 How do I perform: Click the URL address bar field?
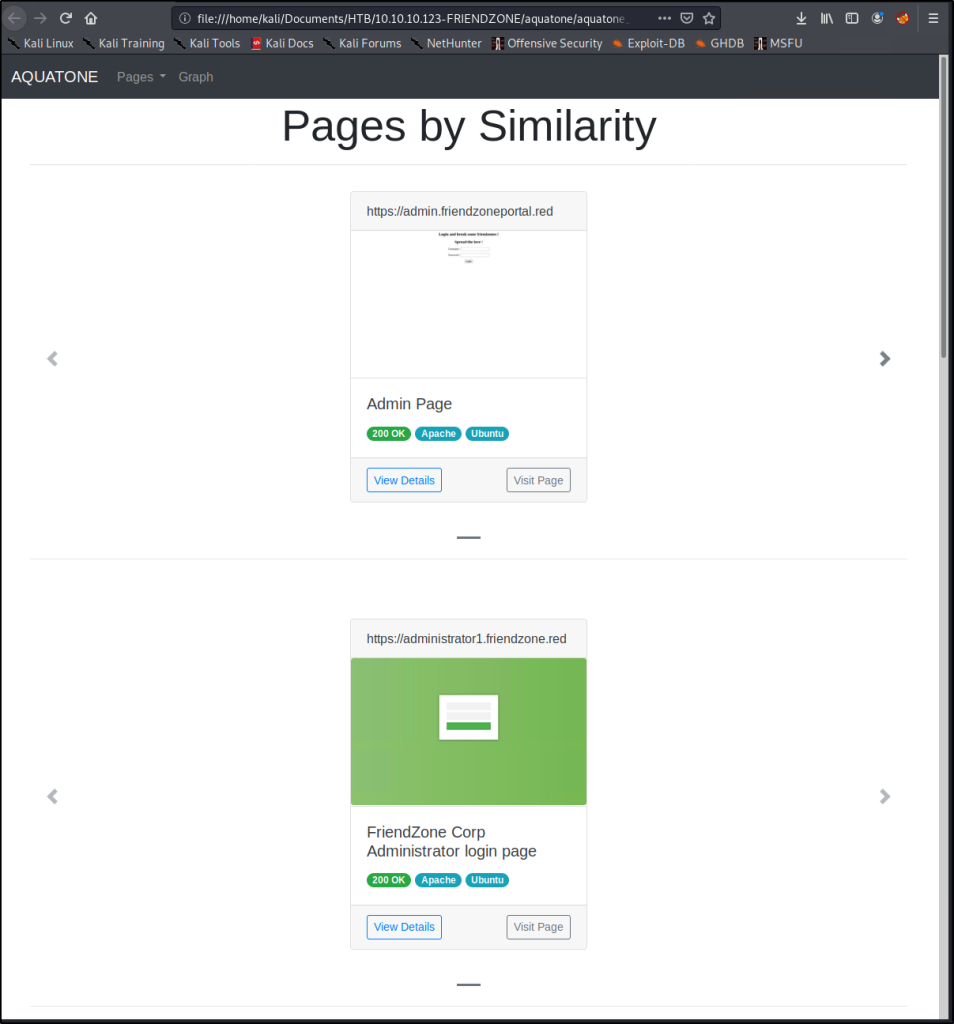click(410, 18)
